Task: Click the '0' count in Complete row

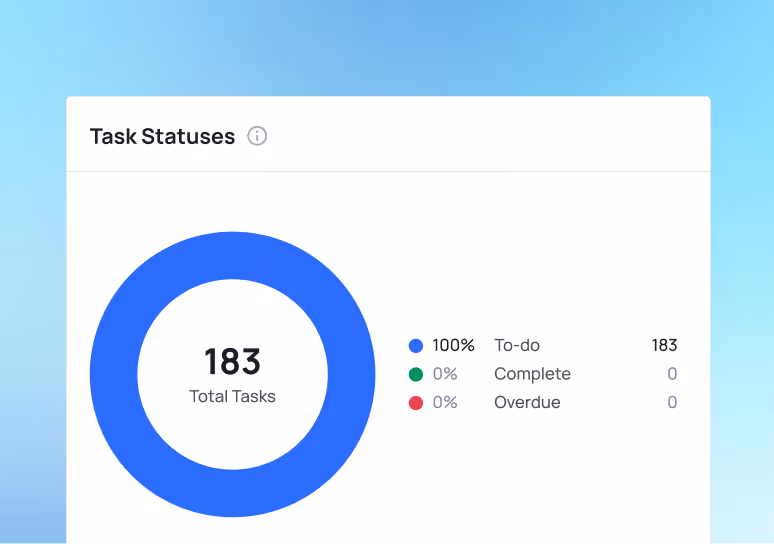Action: pos(672,374)
